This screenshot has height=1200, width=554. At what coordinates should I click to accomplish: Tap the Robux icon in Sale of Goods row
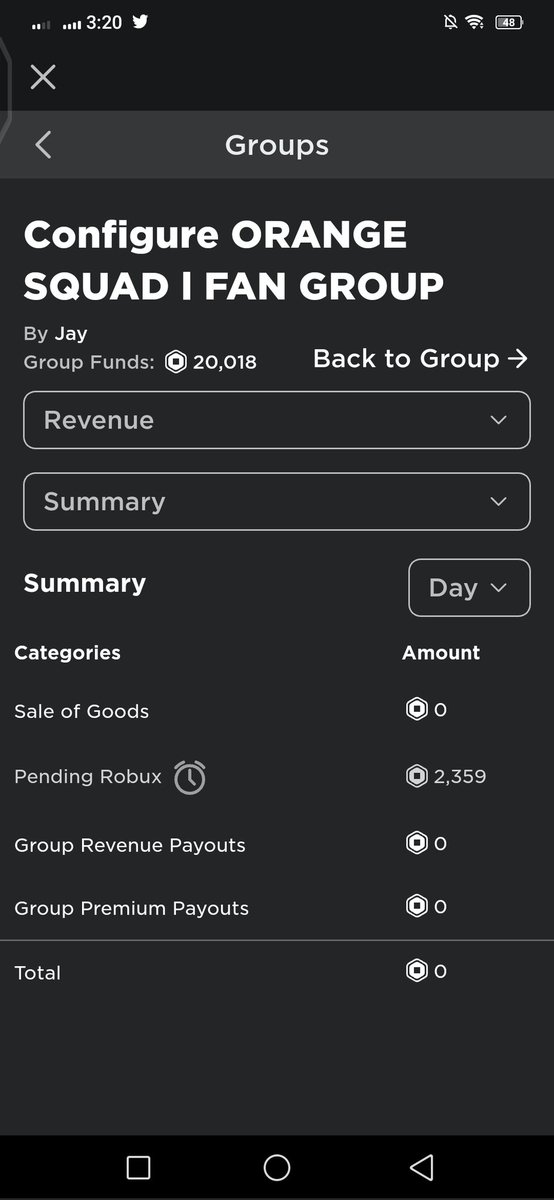(x=416, y=710)
